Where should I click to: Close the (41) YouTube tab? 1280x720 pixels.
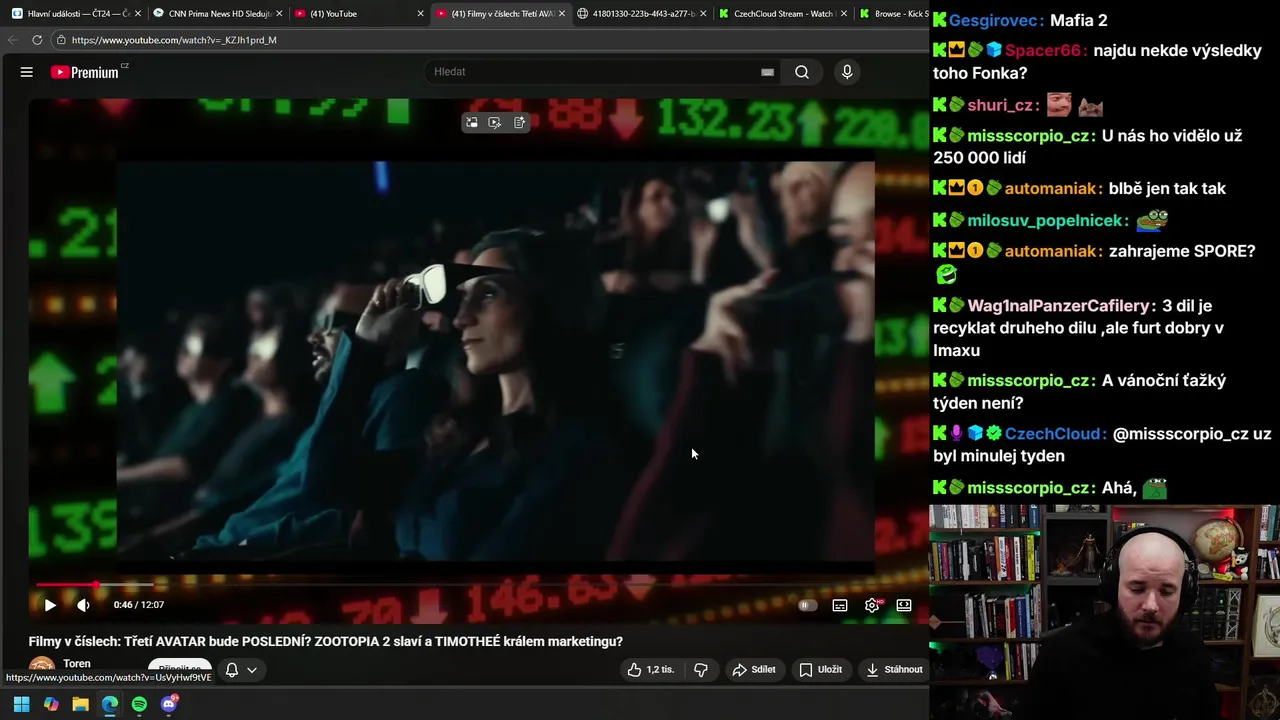(x=421, y=14)
